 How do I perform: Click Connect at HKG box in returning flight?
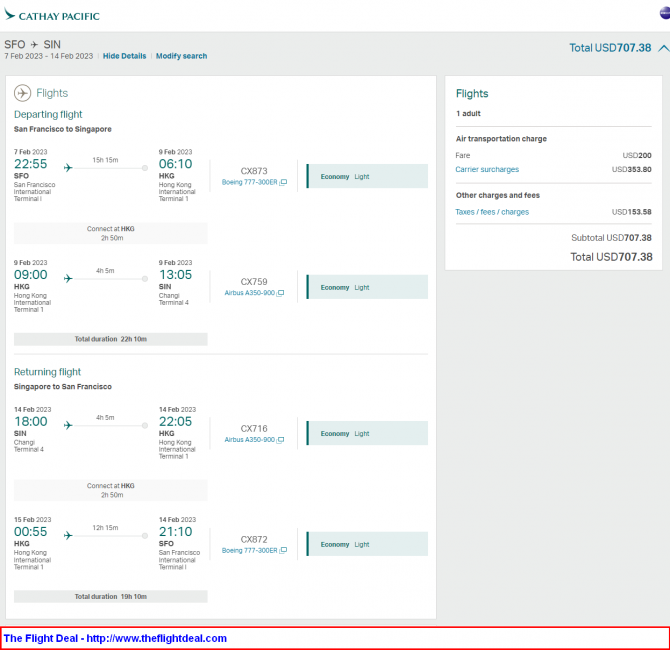click(x=111, y=490)
